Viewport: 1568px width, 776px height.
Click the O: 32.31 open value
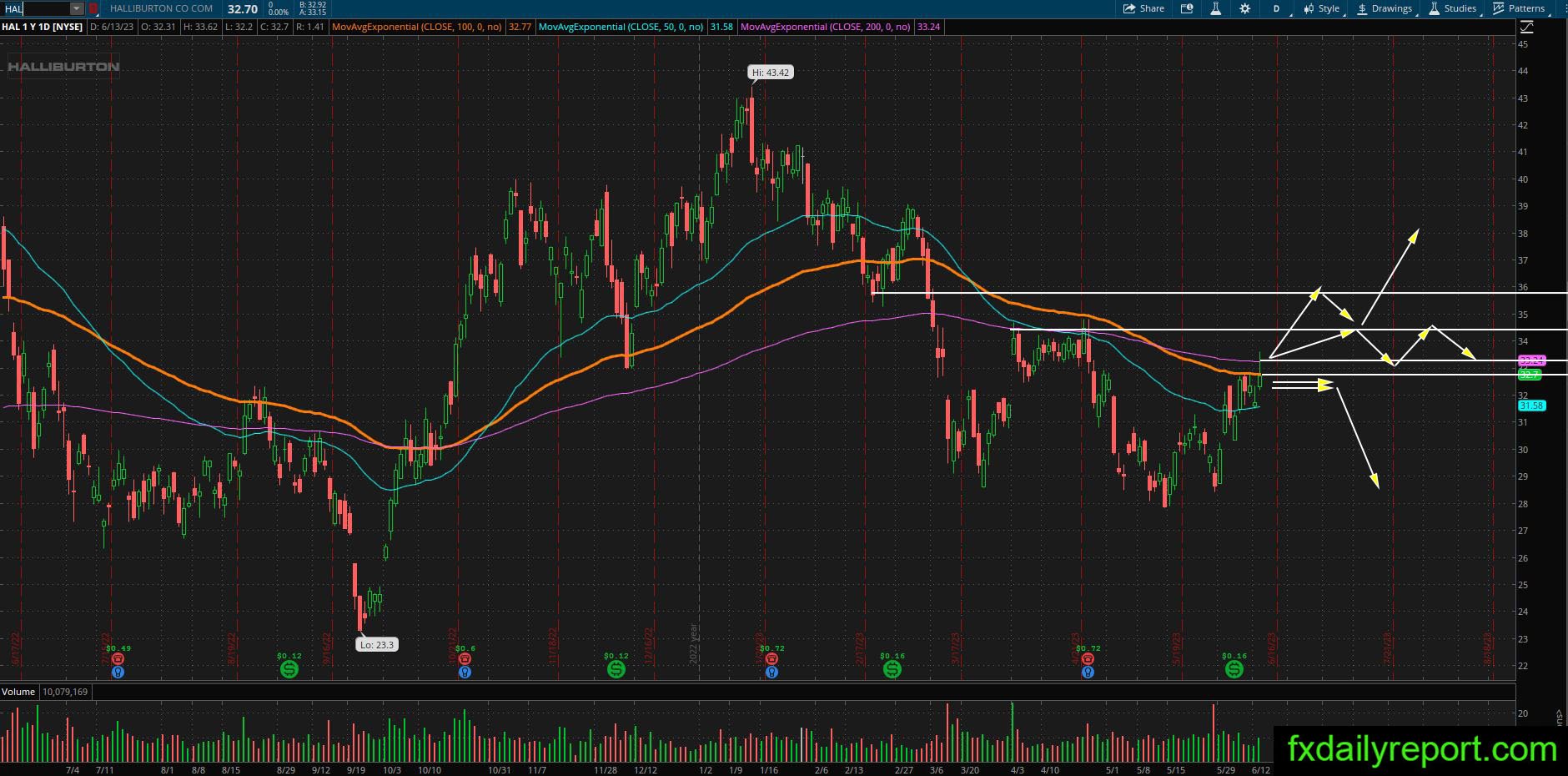pyautogui.click(x=160, y=27)
